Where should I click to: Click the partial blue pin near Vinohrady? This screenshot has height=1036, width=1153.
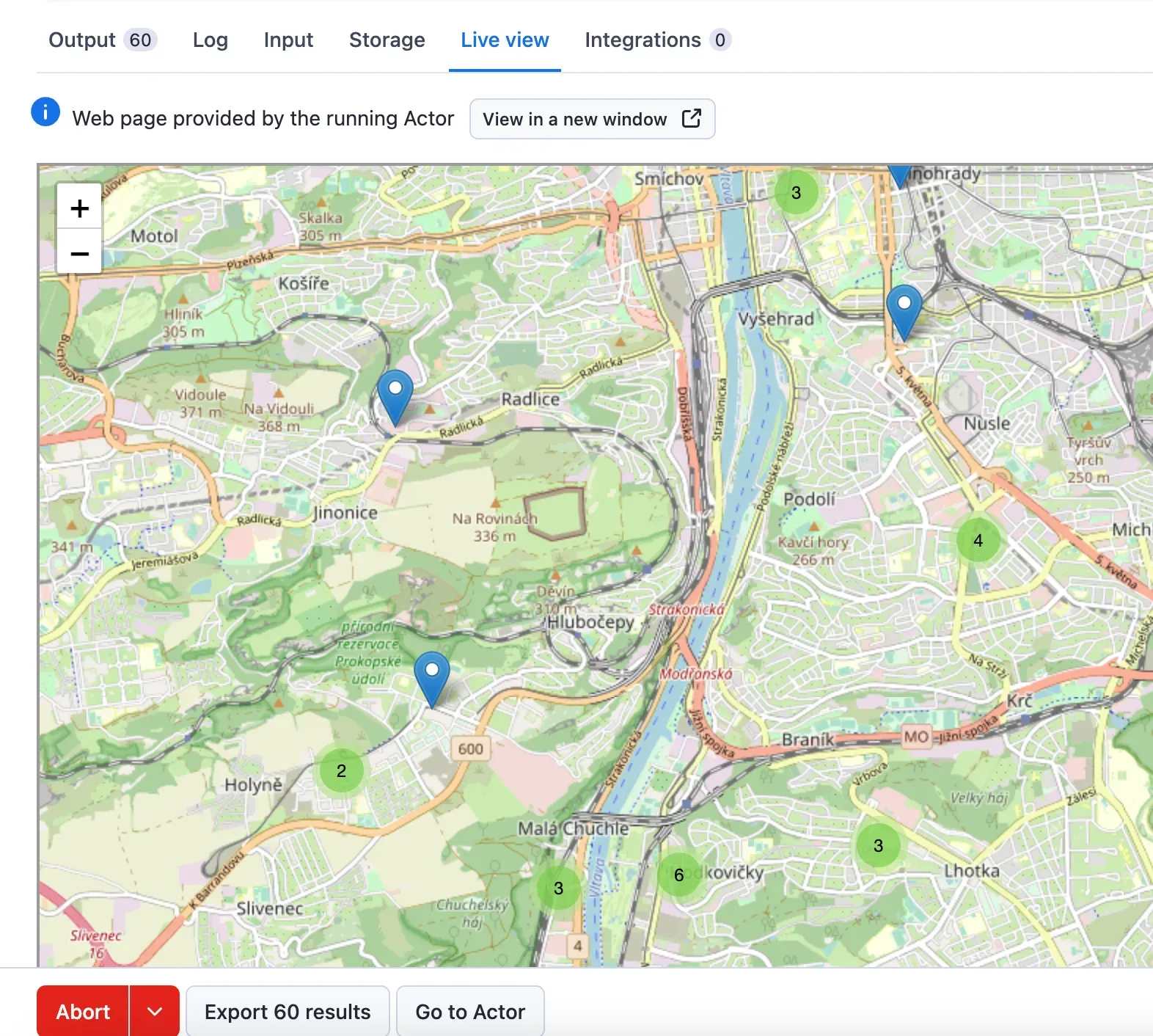click(x=900, y=177)
